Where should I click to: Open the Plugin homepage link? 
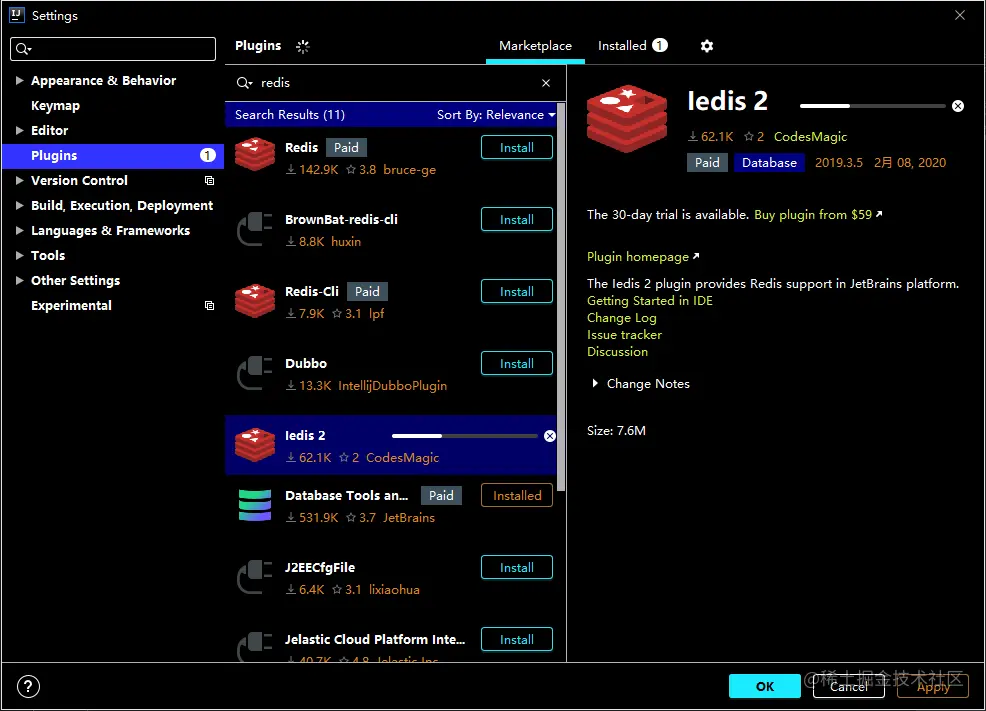click(643, 256)
